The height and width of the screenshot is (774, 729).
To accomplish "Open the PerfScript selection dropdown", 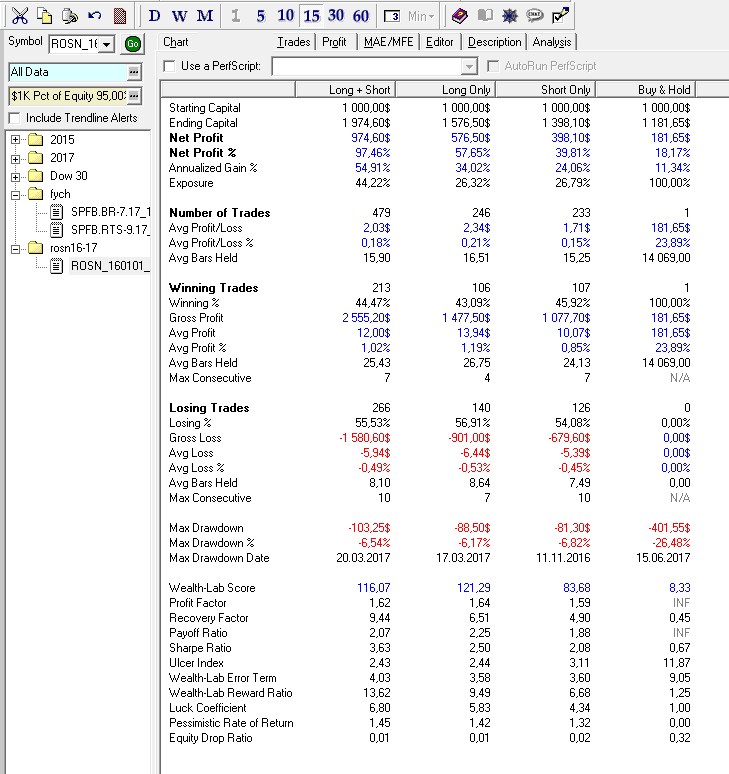I will coord(469,66).
